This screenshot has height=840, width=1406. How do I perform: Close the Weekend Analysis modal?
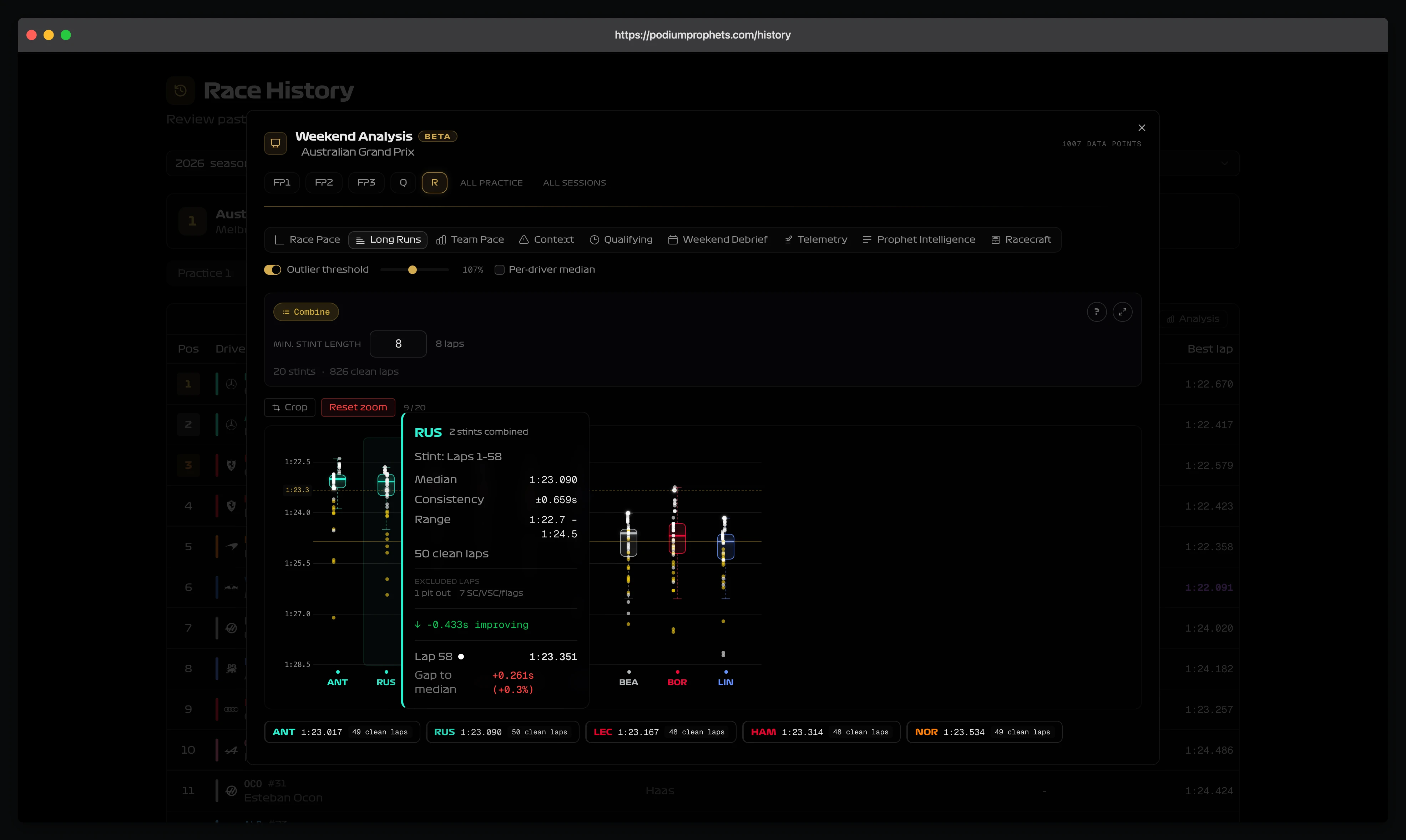coord(1141,128)
